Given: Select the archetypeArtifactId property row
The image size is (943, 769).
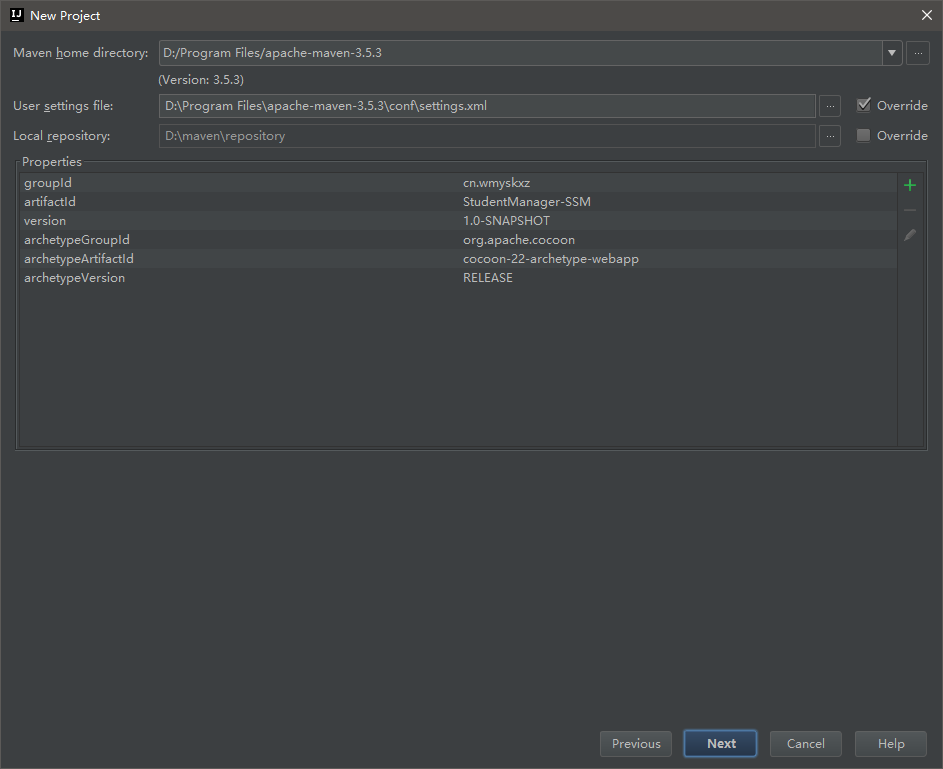Looking at the screenshot, I should (x=458, y=259).
